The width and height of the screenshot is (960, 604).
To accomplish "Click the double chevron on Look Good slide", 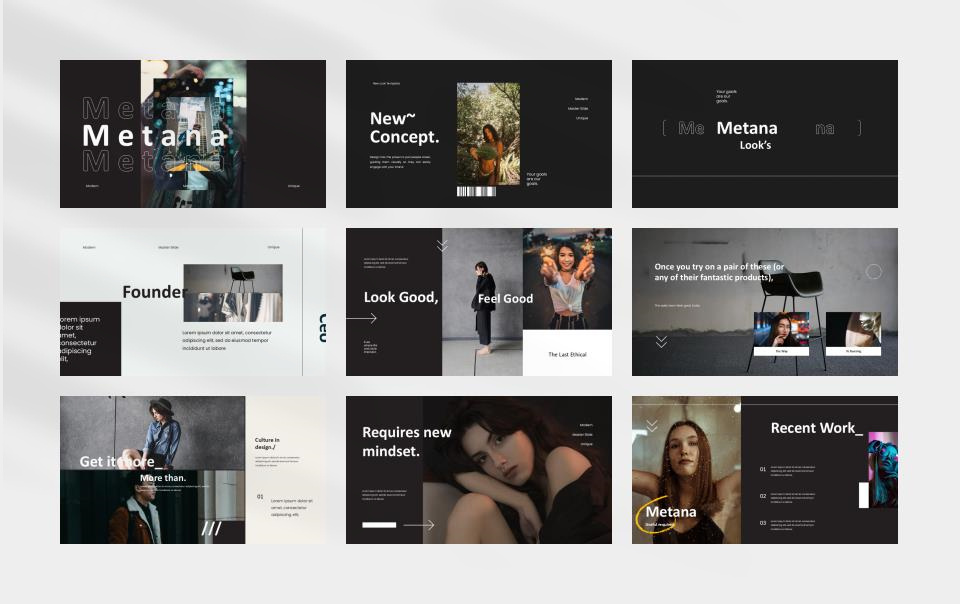I will click(x=442, y=245).
